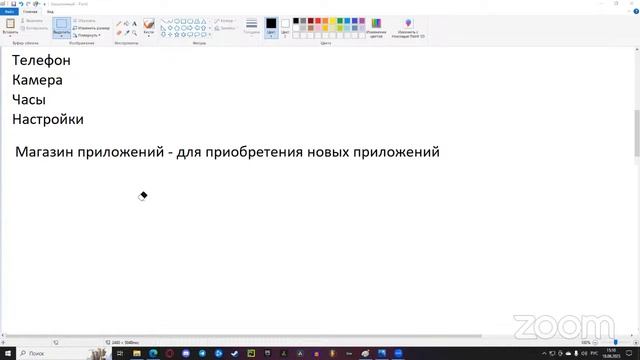Open the Windows Start menu
This screenshot has height=360, width=640.
[x=8, y=353]
